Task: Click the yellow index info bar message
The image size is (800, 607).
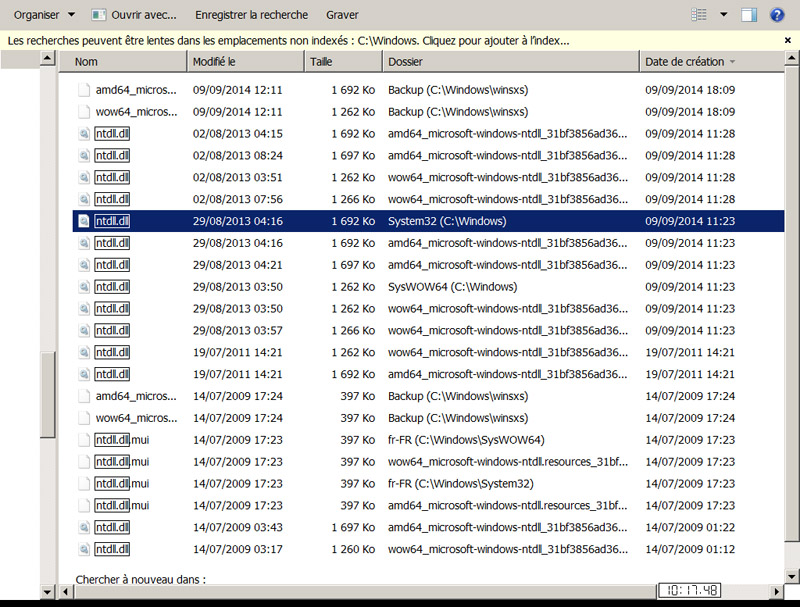Action: 288,40
